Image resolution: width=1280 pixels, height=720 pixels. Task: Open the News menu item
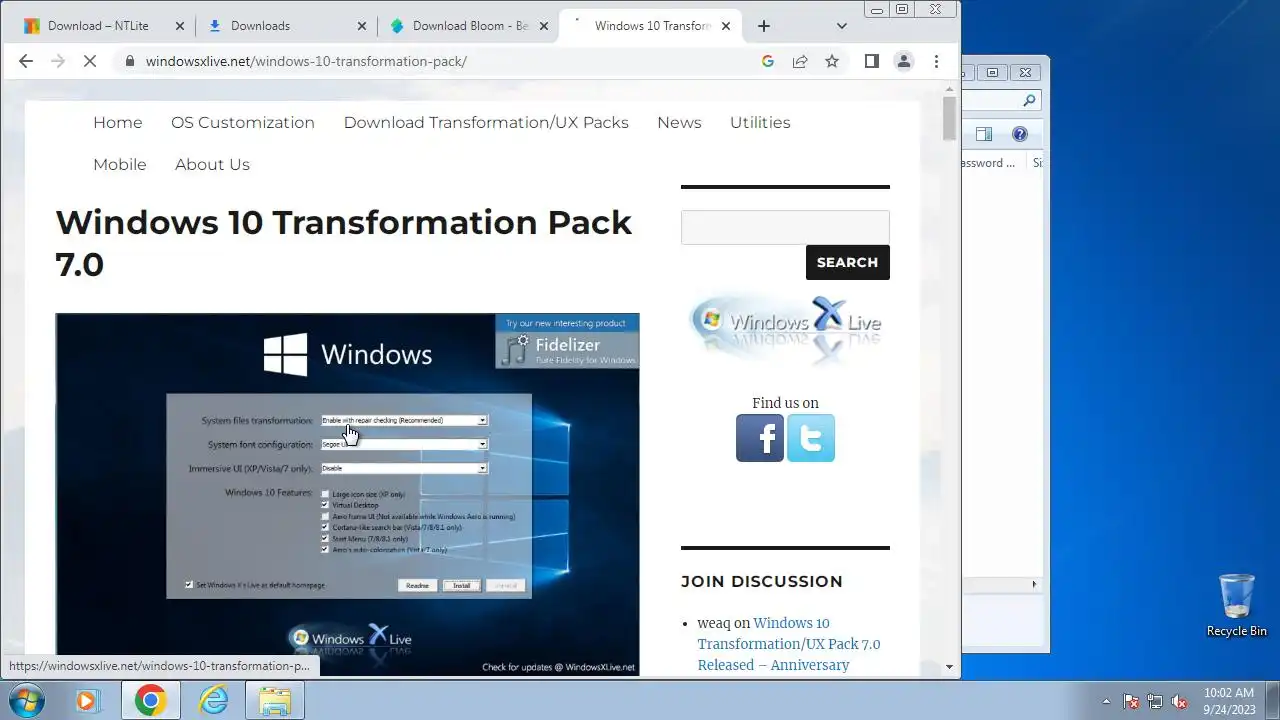[679, 122]
